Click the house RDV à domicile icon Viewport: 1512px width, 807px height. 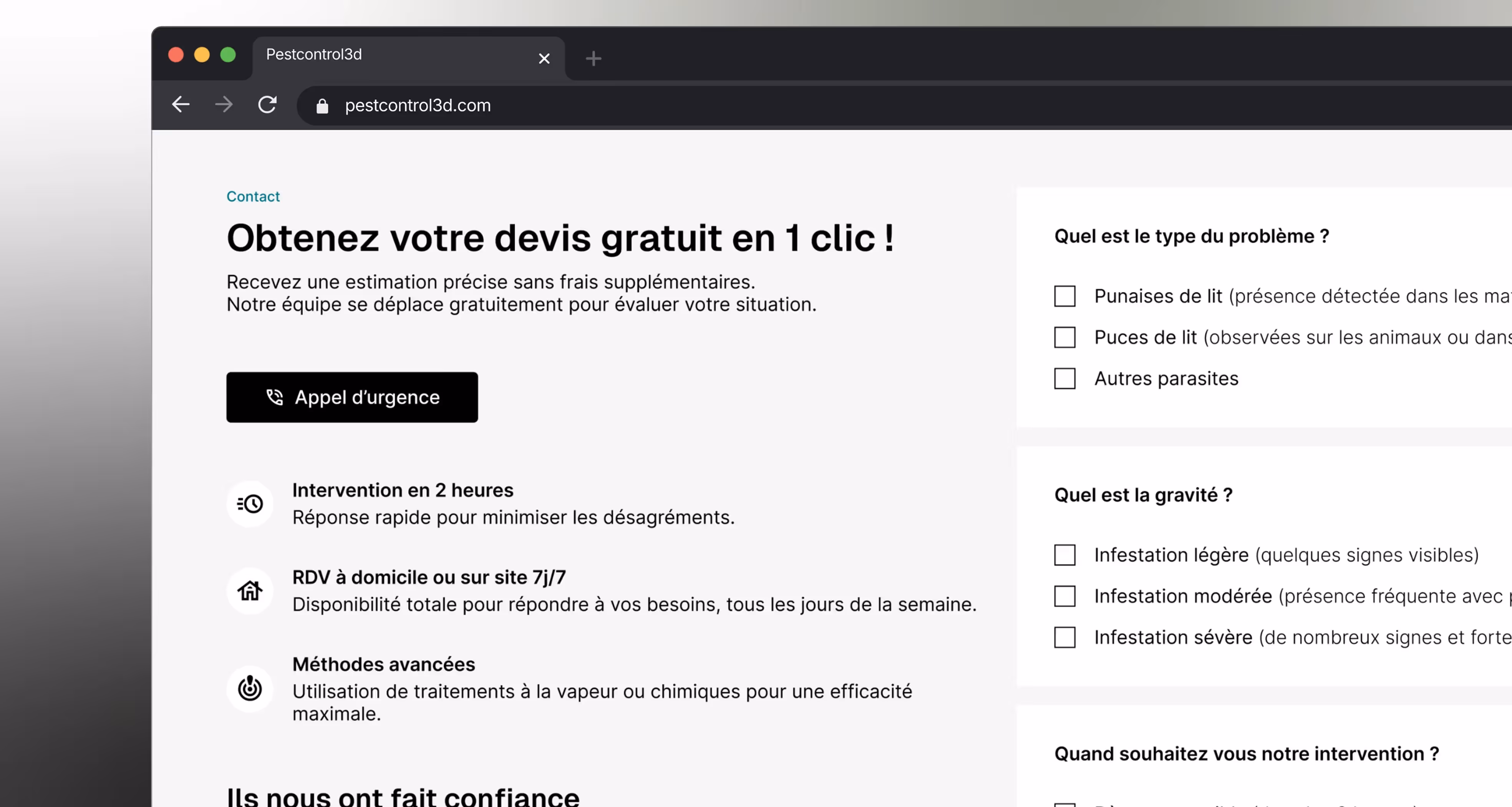[x=250, y=590]
